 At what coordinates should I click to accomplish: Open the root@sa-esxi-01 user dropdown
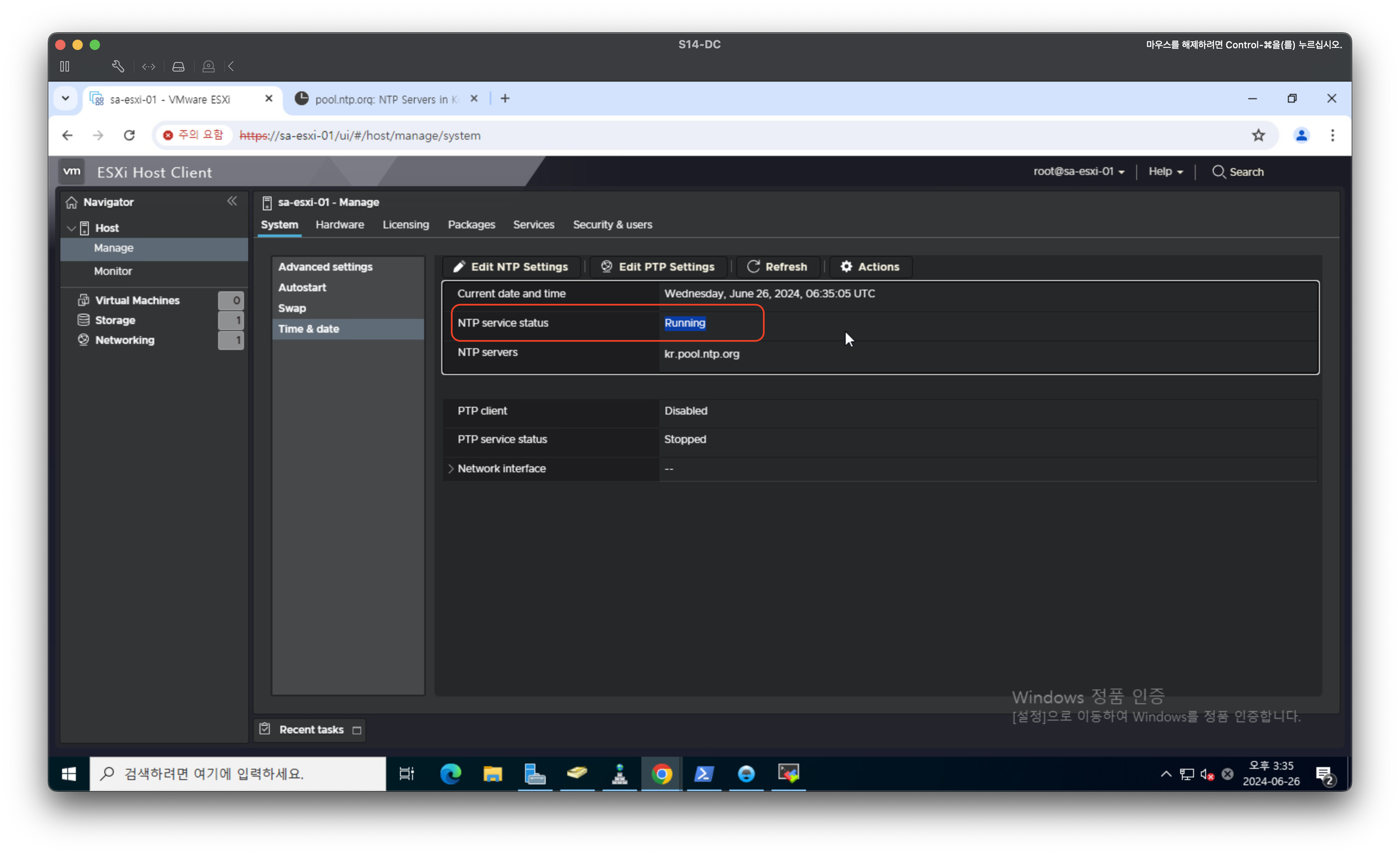(1078, 172)
